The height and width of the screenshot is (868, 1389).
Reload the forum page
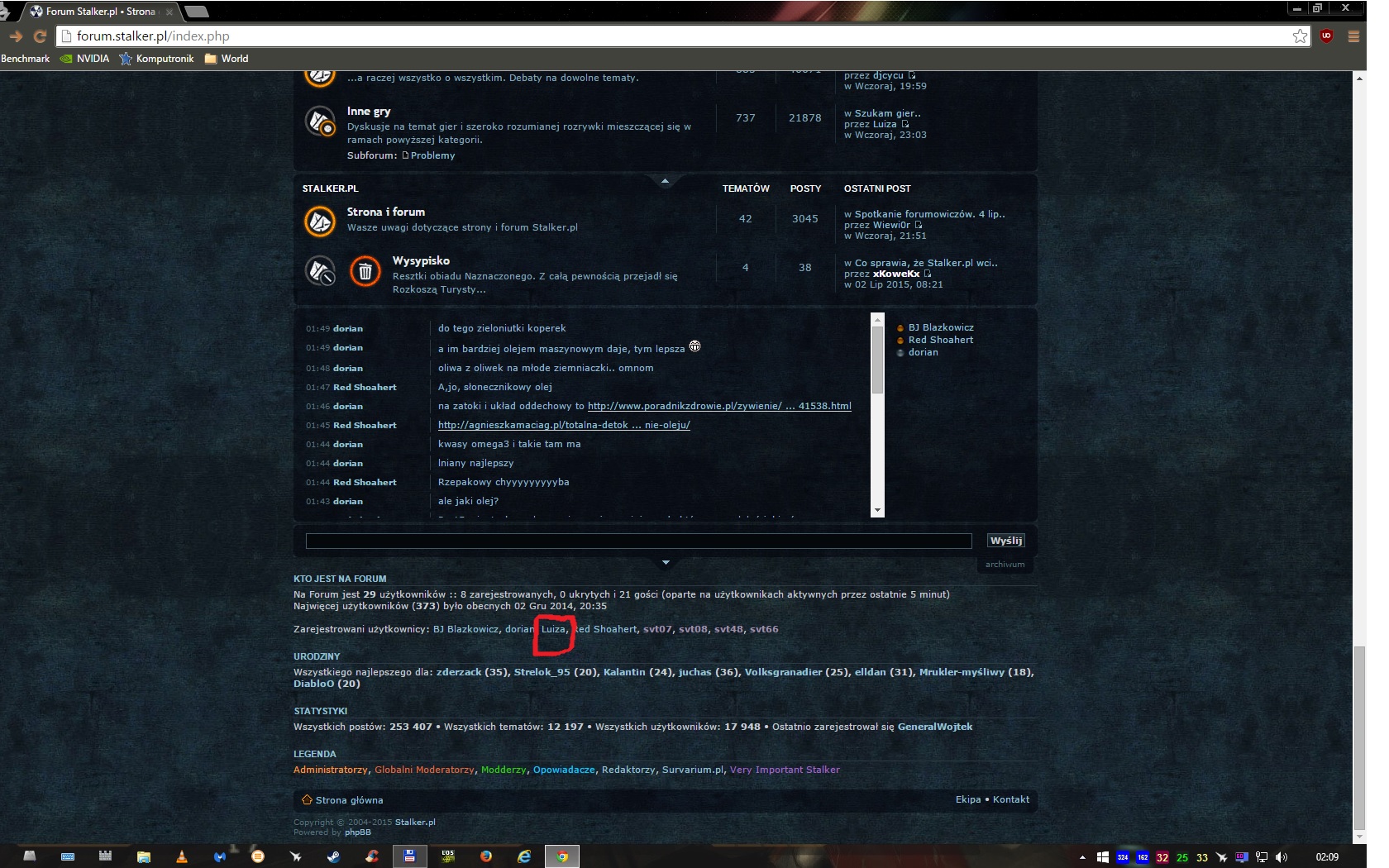[40, 36]
